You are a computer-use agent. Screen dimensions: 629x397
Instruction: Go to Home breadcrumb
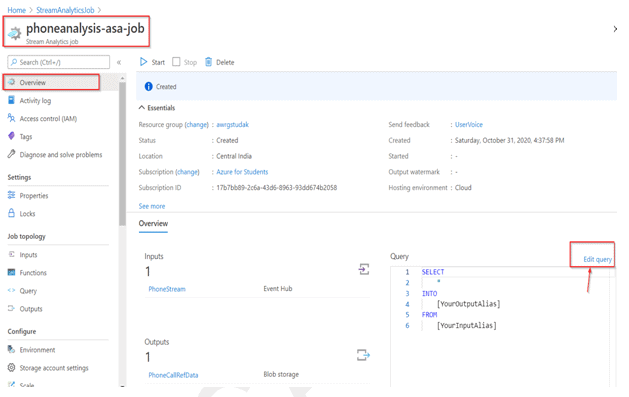[16, 10]
